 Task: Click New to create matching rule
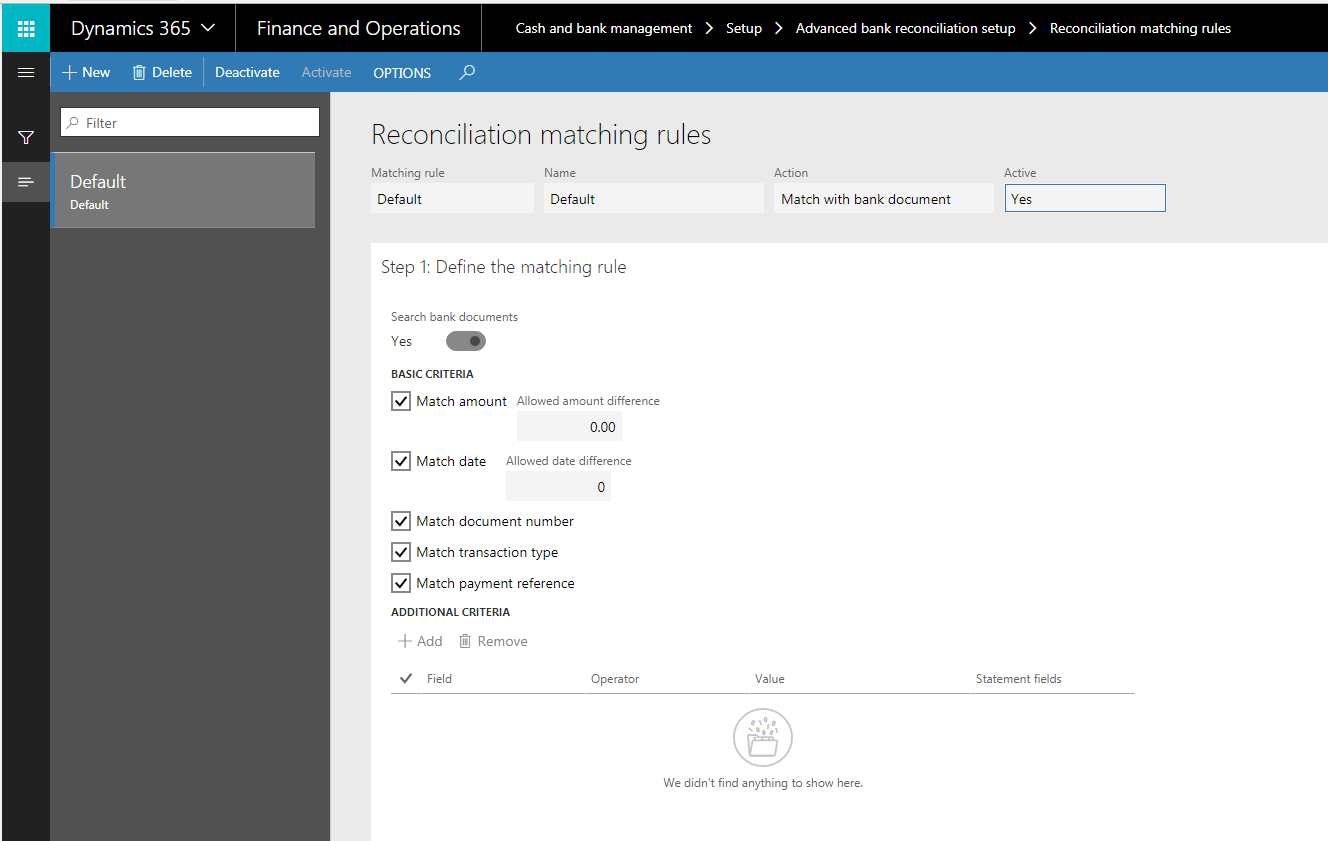86,72
